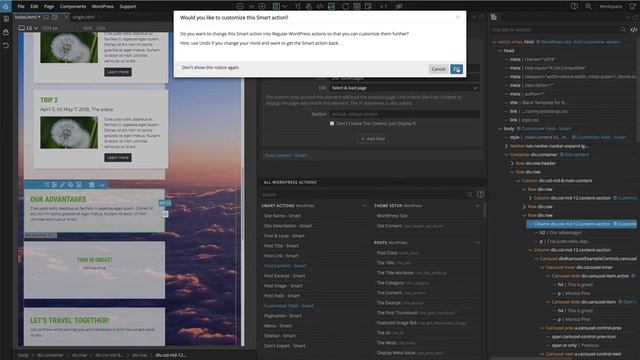The image size is (640, 360).
Task: Expand the Navbar node in tree
Action: tap(506, 146)
